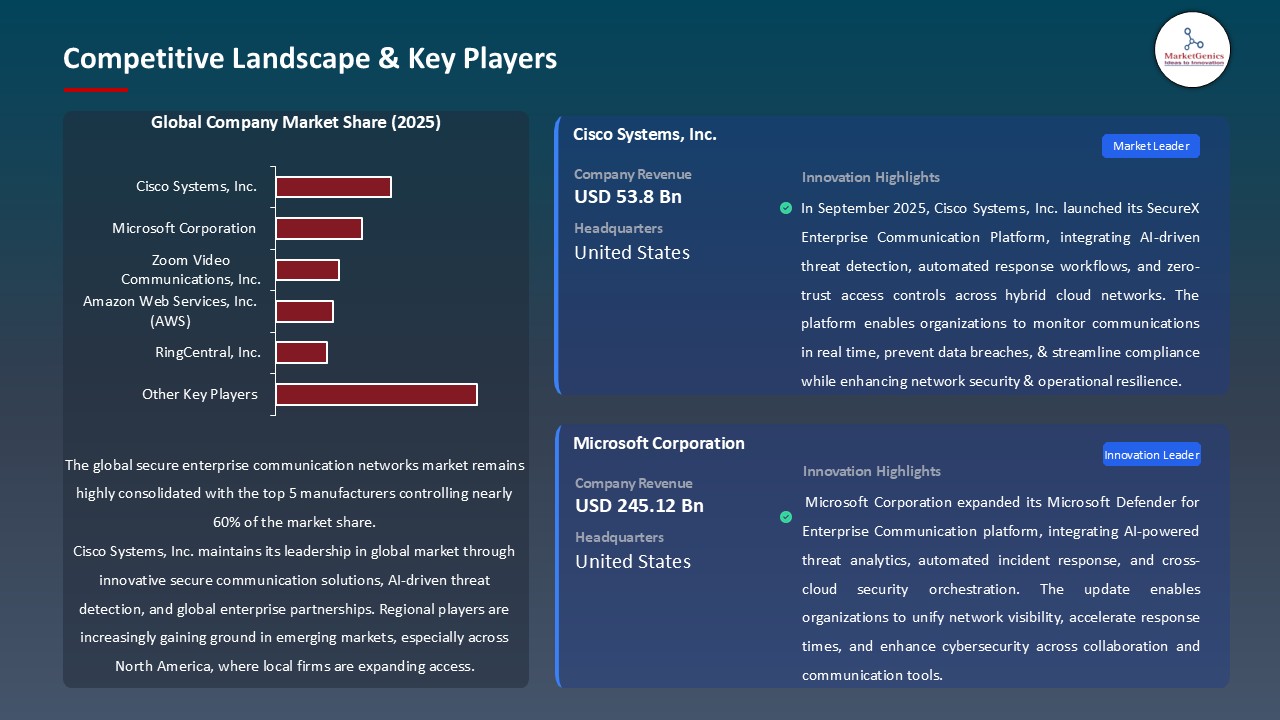Collapse the Global Company Market Share chart panel

coord(296,122)
